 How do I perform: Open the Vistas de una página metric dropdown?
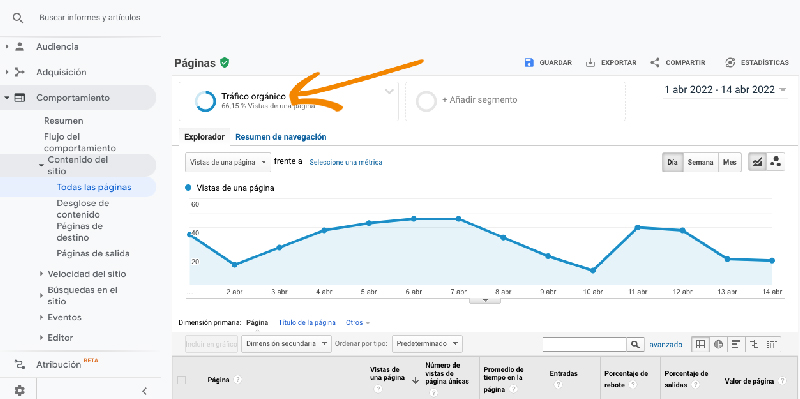pos(228,162)
